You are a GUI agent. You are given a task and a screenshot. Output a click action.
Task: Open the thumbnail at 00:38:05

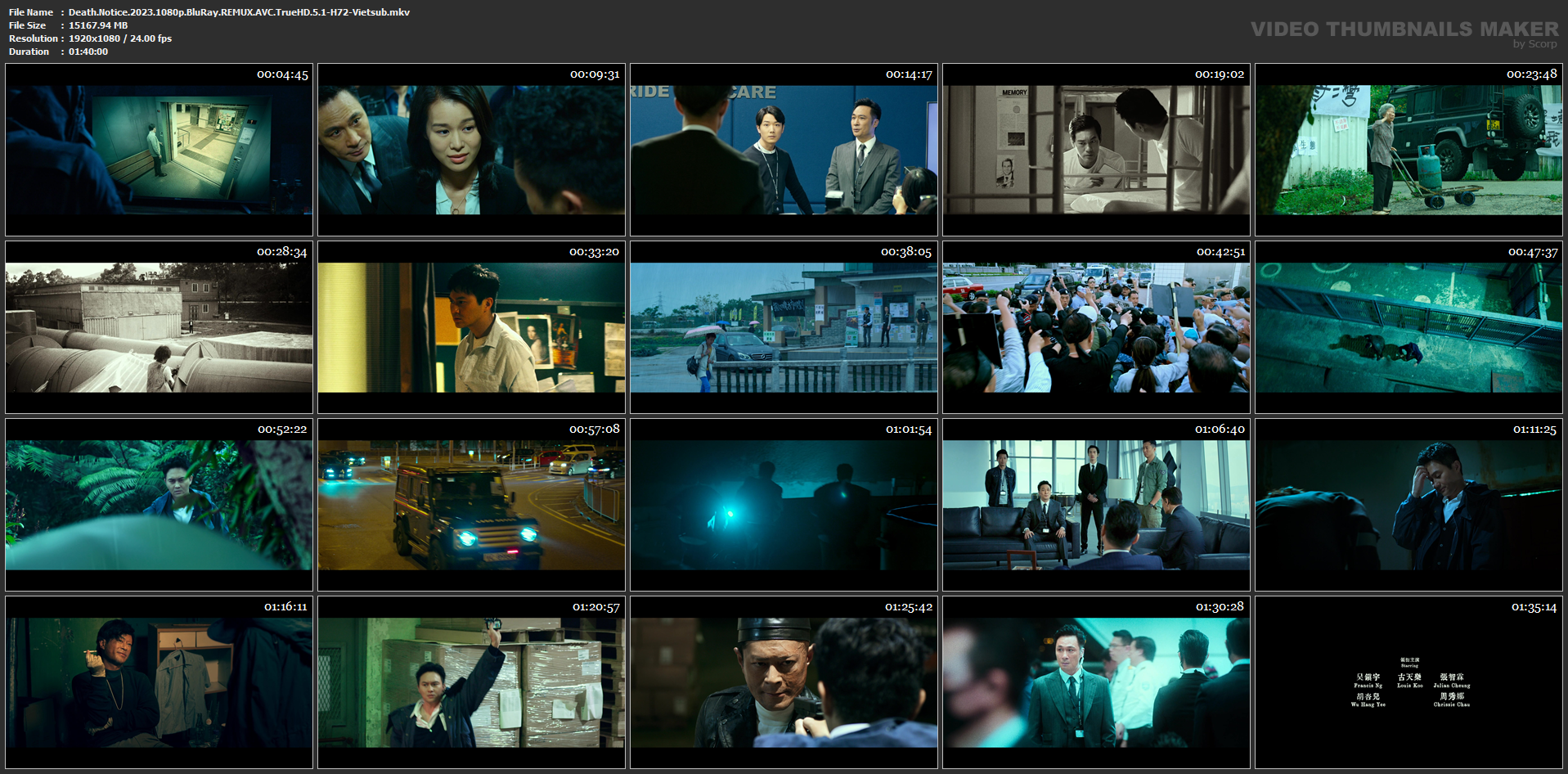(x=784, y=327)
